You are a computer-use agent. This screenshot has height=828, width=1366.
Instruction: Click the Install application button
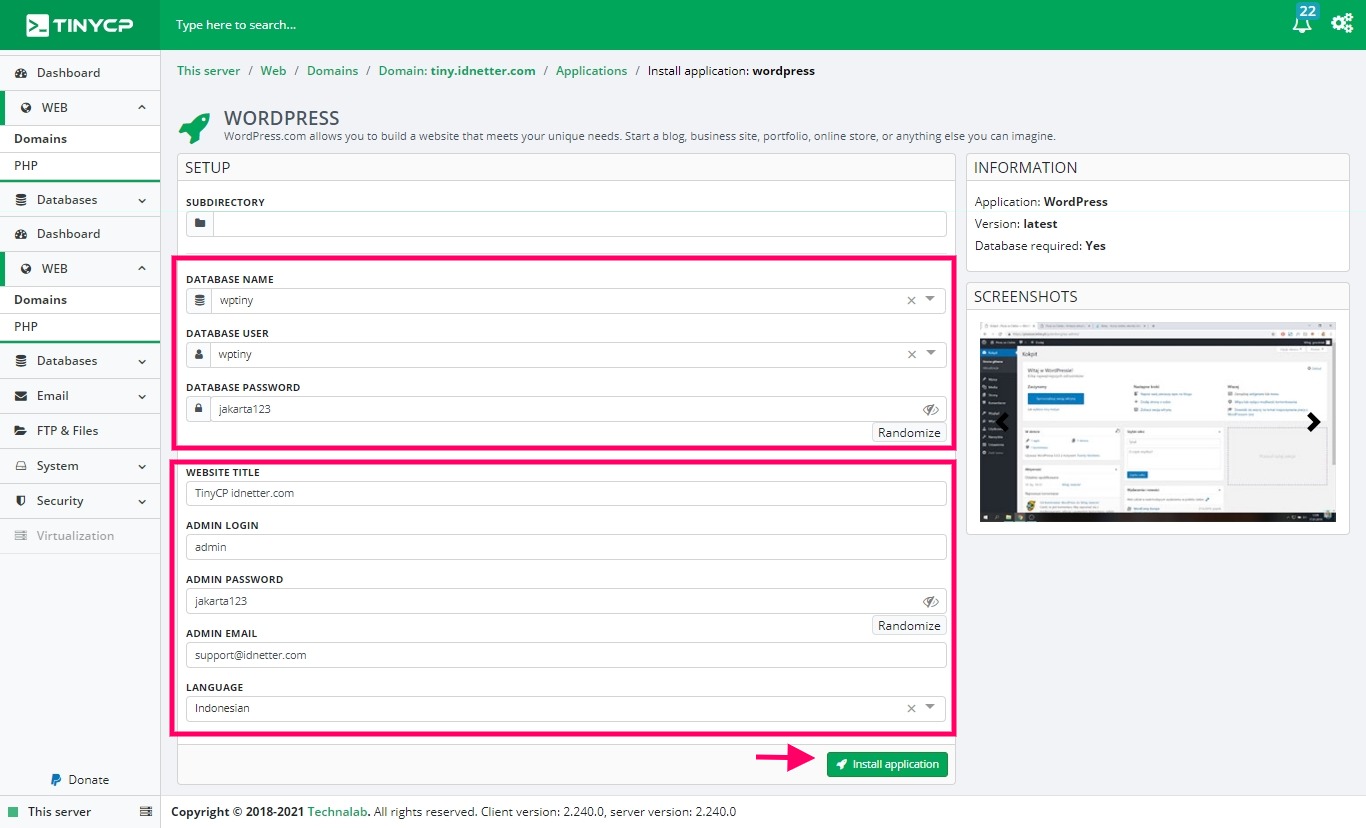887,764
